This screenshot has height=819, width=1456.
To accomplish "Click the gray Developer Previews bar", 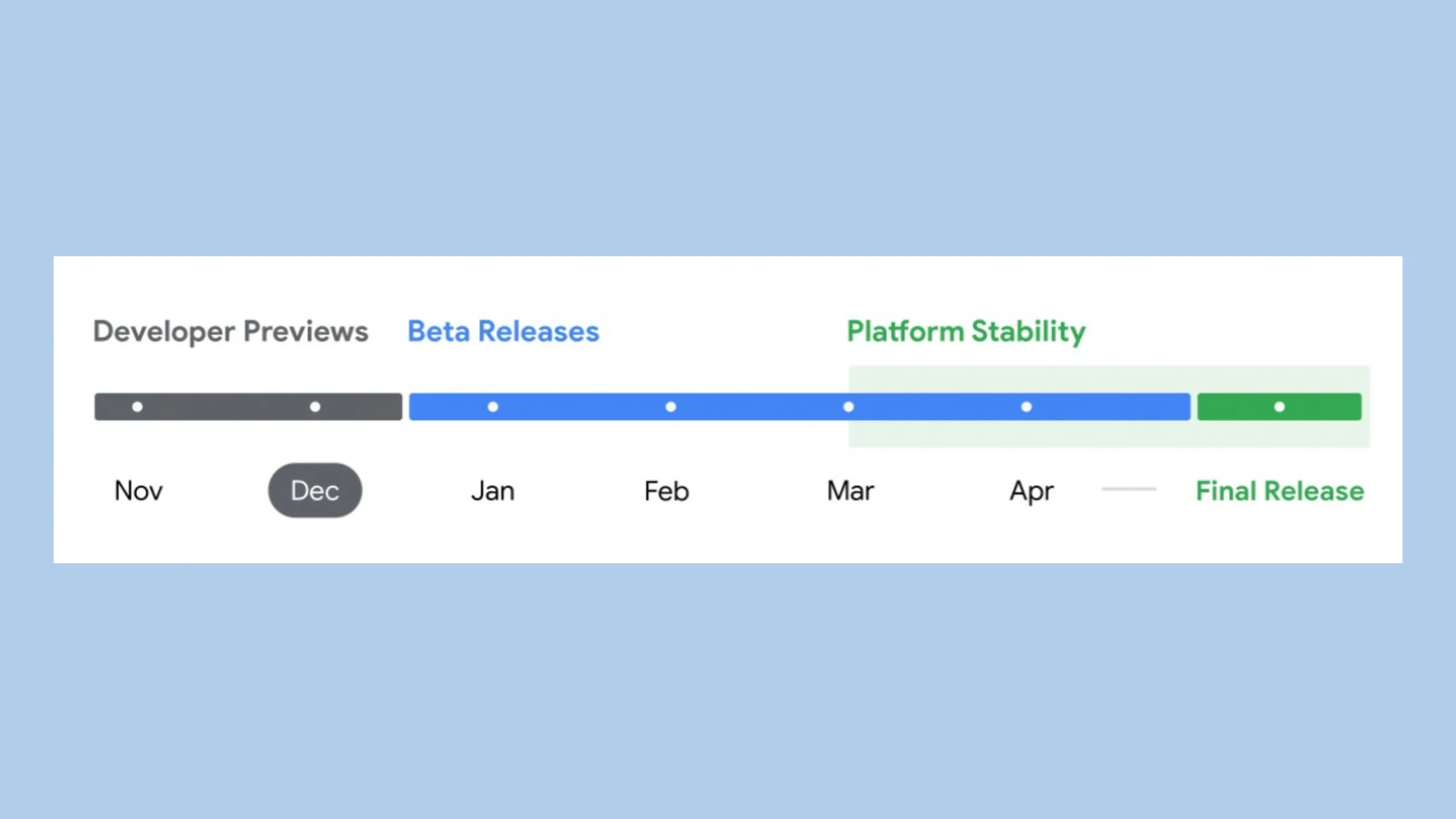I will (x=227, y=407).
